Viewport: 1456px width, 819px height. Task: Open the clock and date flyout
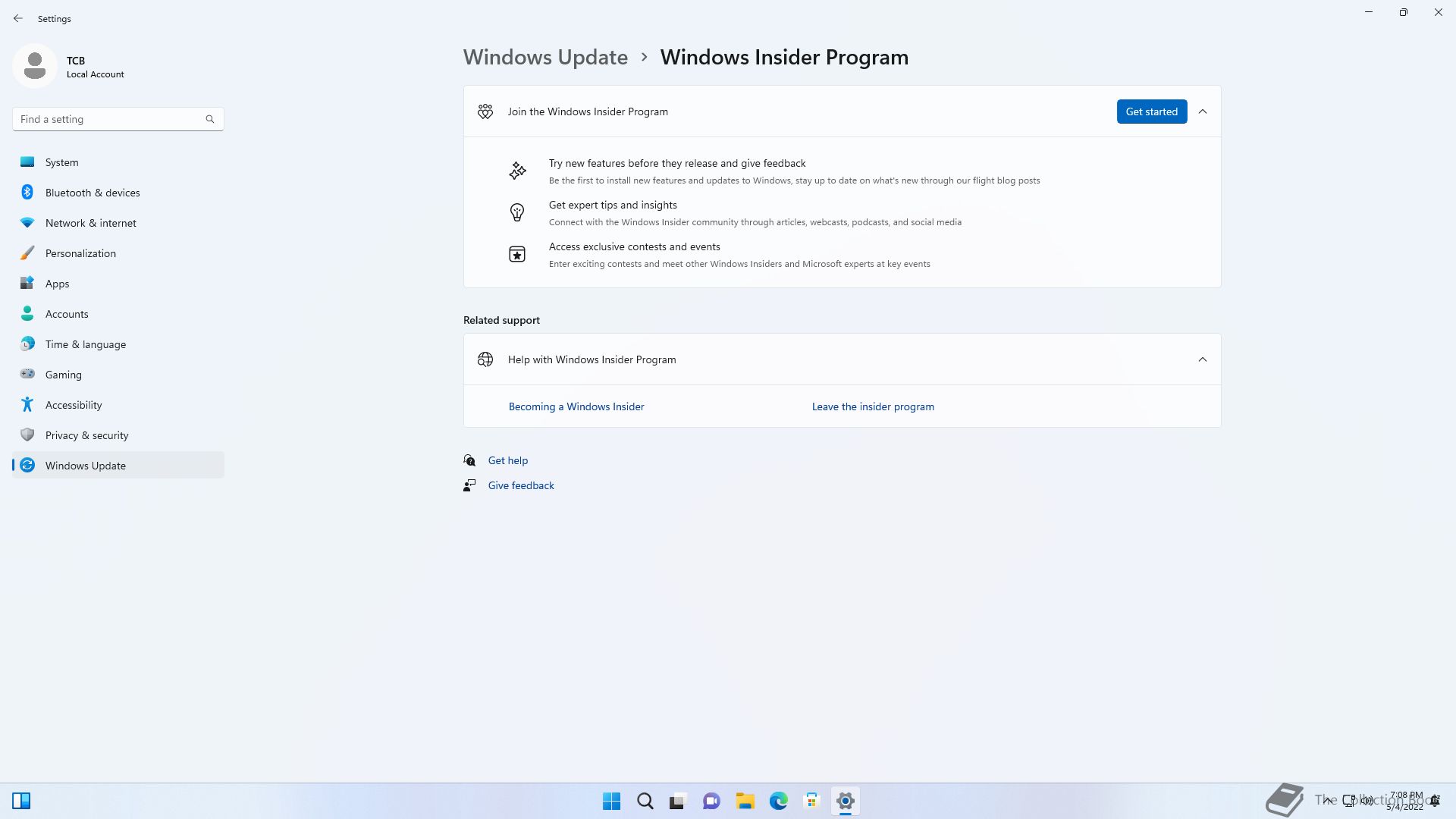click(1405, 801)
